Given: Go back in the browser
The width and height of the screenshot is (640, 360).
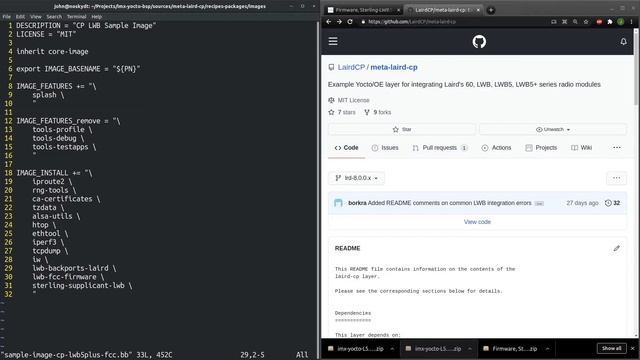Looking at the screenshot, I should pos(329,22).
